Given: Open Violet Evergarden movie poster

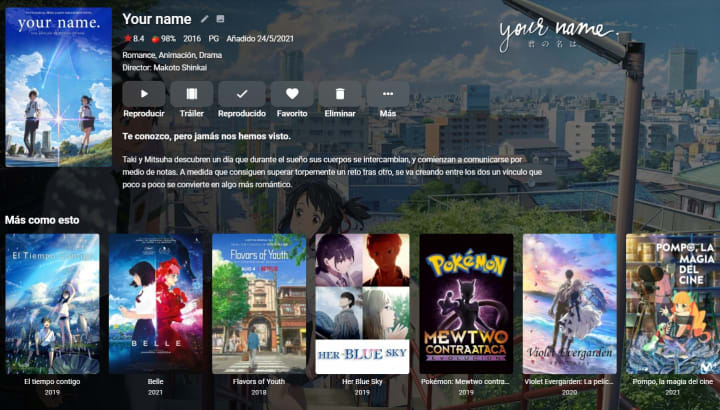Looking at the screenshot, I should pyautogui.click(x=569, y=304).
